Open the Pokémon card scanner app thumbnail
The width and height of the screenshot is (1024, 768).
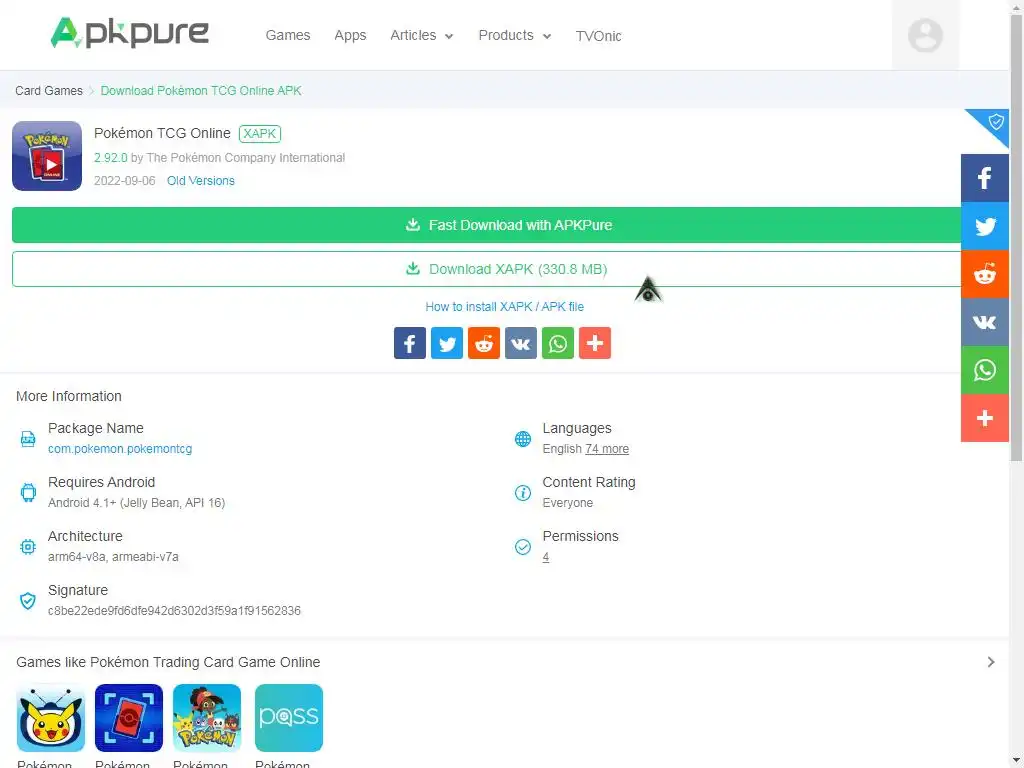(129, 718)
